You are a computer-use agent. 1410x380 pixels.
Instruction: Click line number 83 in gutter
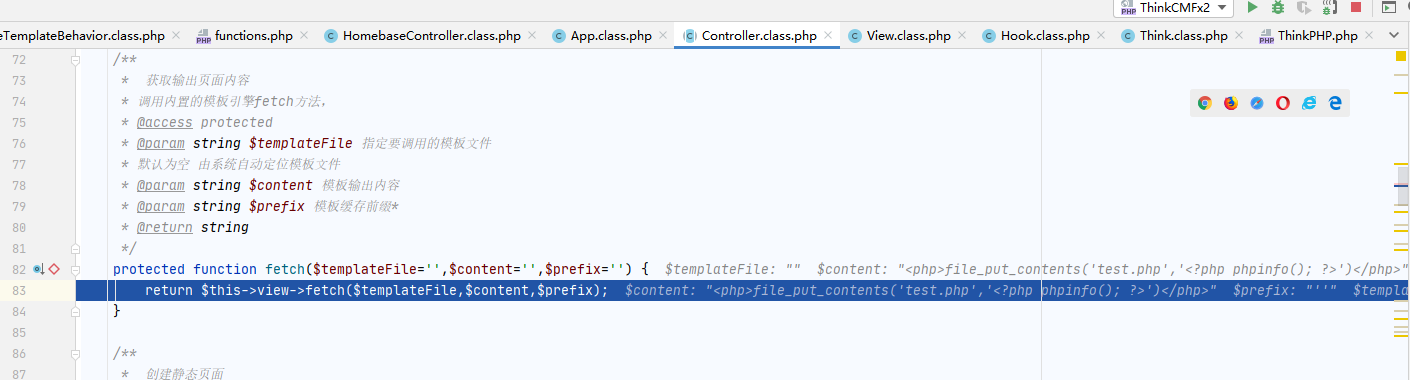pos(18,290)
